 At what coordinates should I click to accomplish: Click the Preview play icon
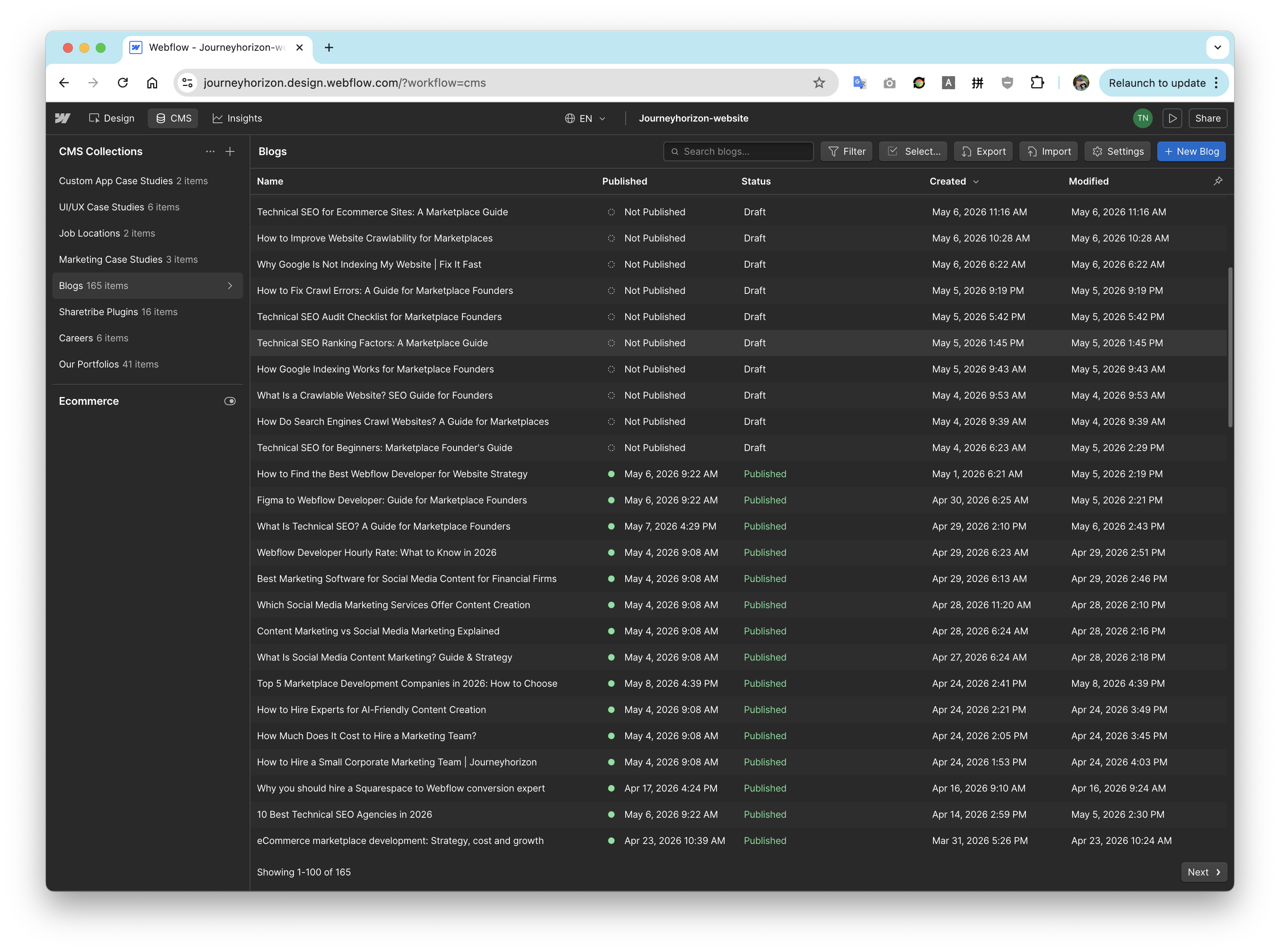pos(1172,118)
